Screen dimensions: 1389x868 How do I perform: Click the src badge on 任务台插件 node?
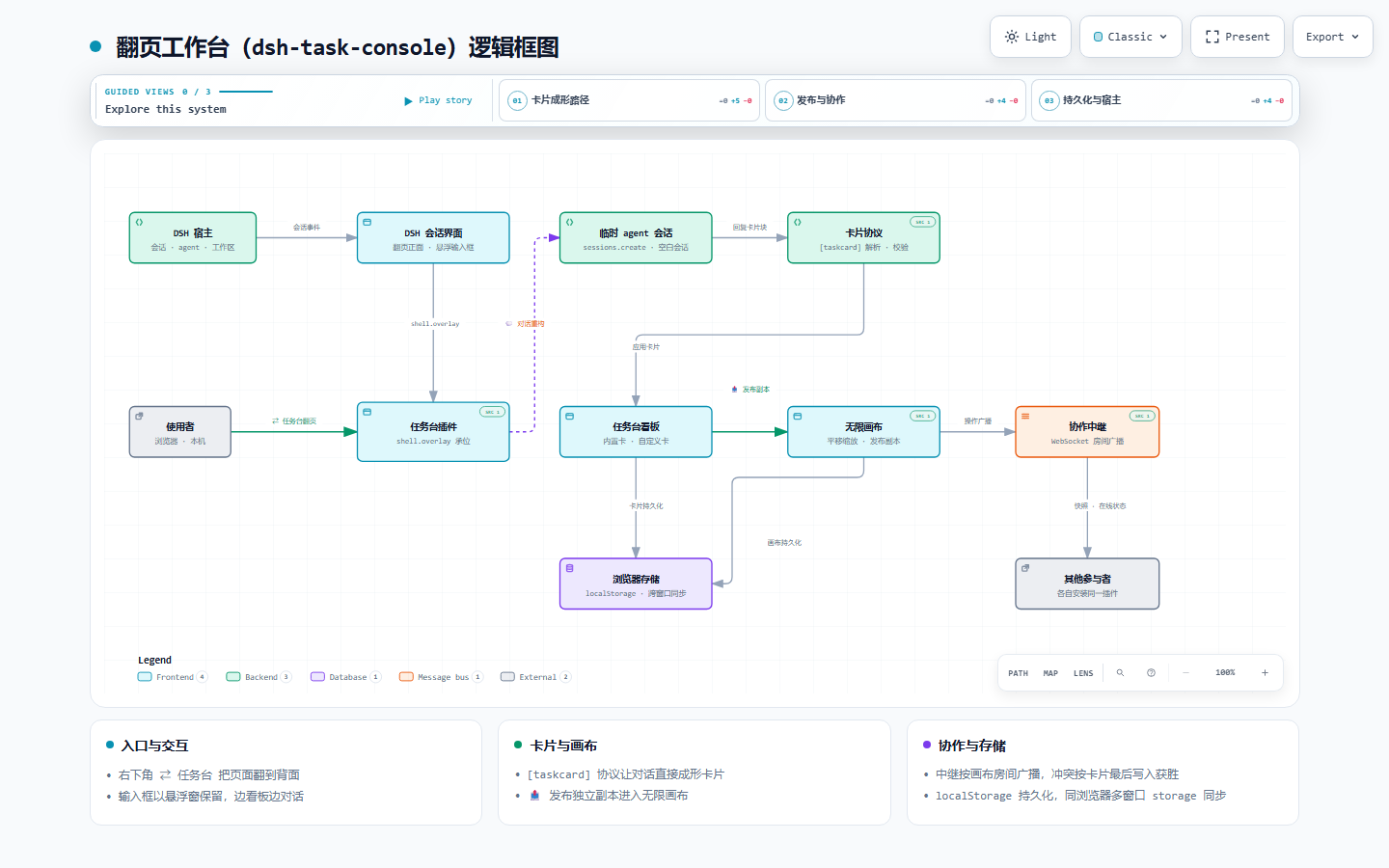pyautogui.click(x=492, y=412)
